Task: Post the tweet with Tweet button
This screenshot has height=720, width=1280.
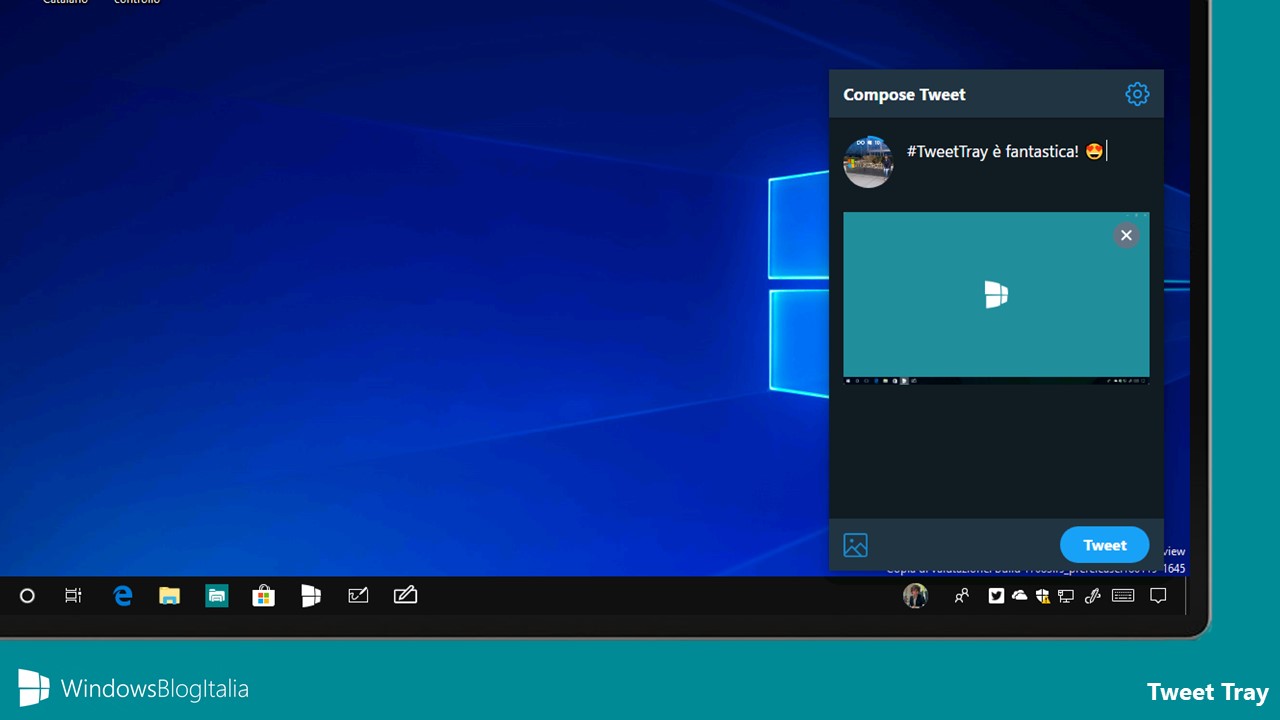Action: tap(1104, 545)
